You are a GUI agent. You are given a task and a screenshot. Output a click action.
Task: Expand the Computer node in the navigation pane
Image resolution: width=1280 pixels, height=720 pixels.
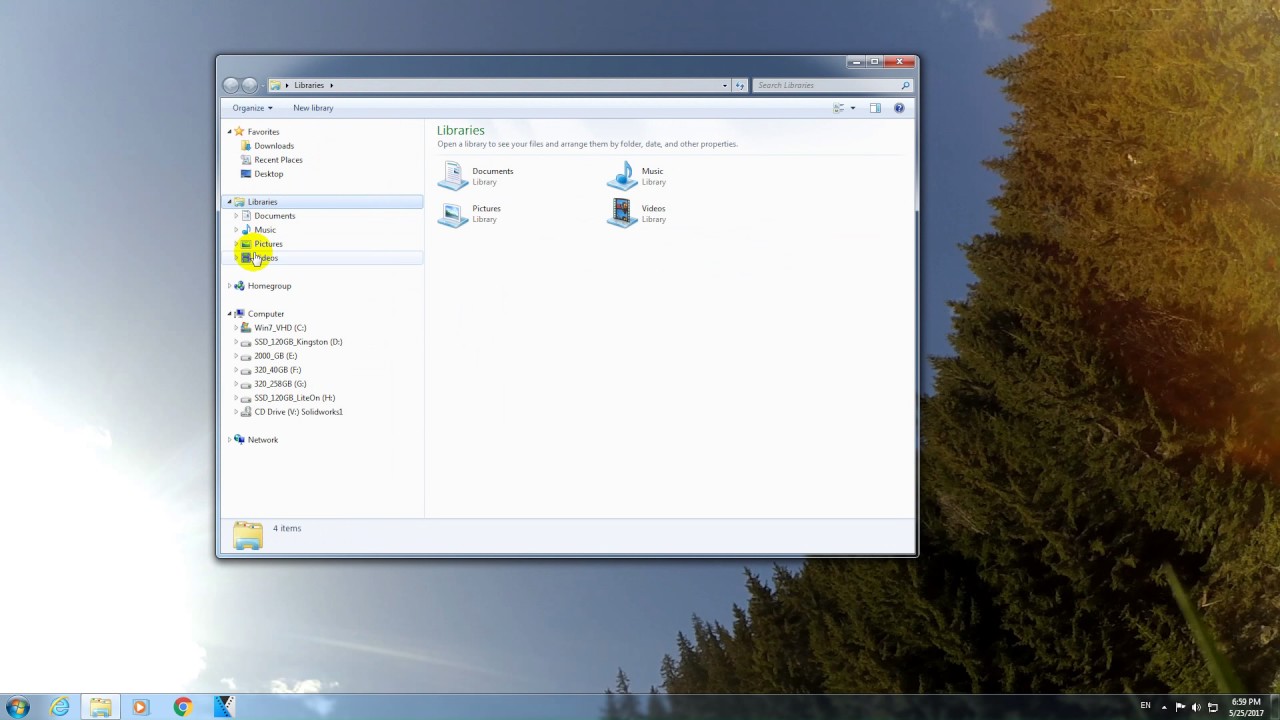click(x=229, y=314)
